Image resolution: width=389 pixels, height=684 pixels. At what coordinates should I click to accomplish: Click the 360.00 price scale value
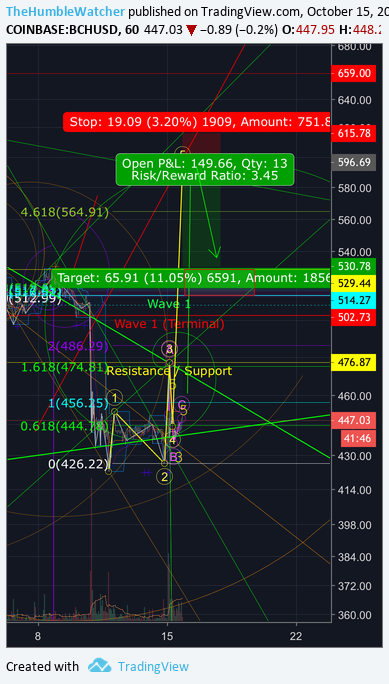pos(355,615)
